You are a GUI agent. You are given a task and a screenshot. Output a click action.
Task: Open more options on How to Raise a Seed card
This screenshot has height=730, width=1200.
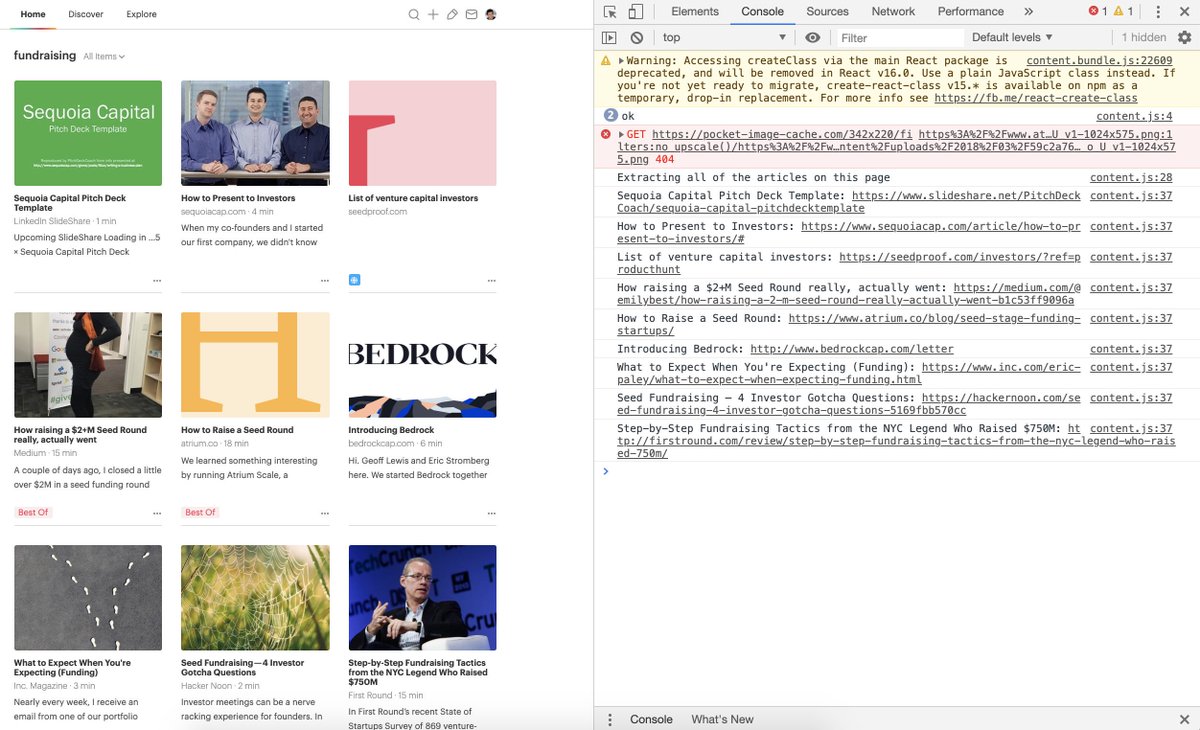tap(324, 513)
